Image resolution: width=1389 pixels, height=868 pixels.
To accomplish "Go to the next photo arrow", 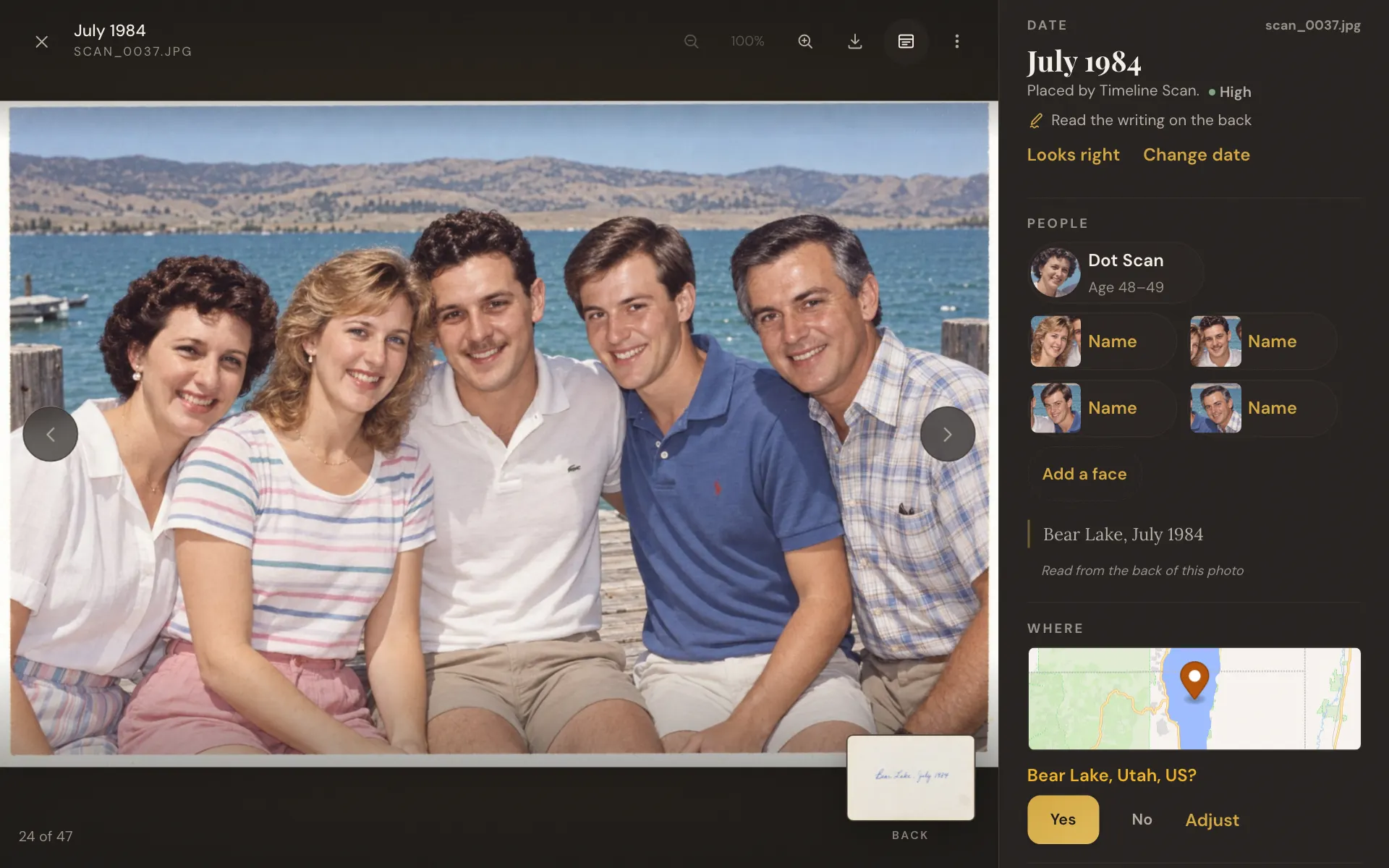I will (947, 434).
